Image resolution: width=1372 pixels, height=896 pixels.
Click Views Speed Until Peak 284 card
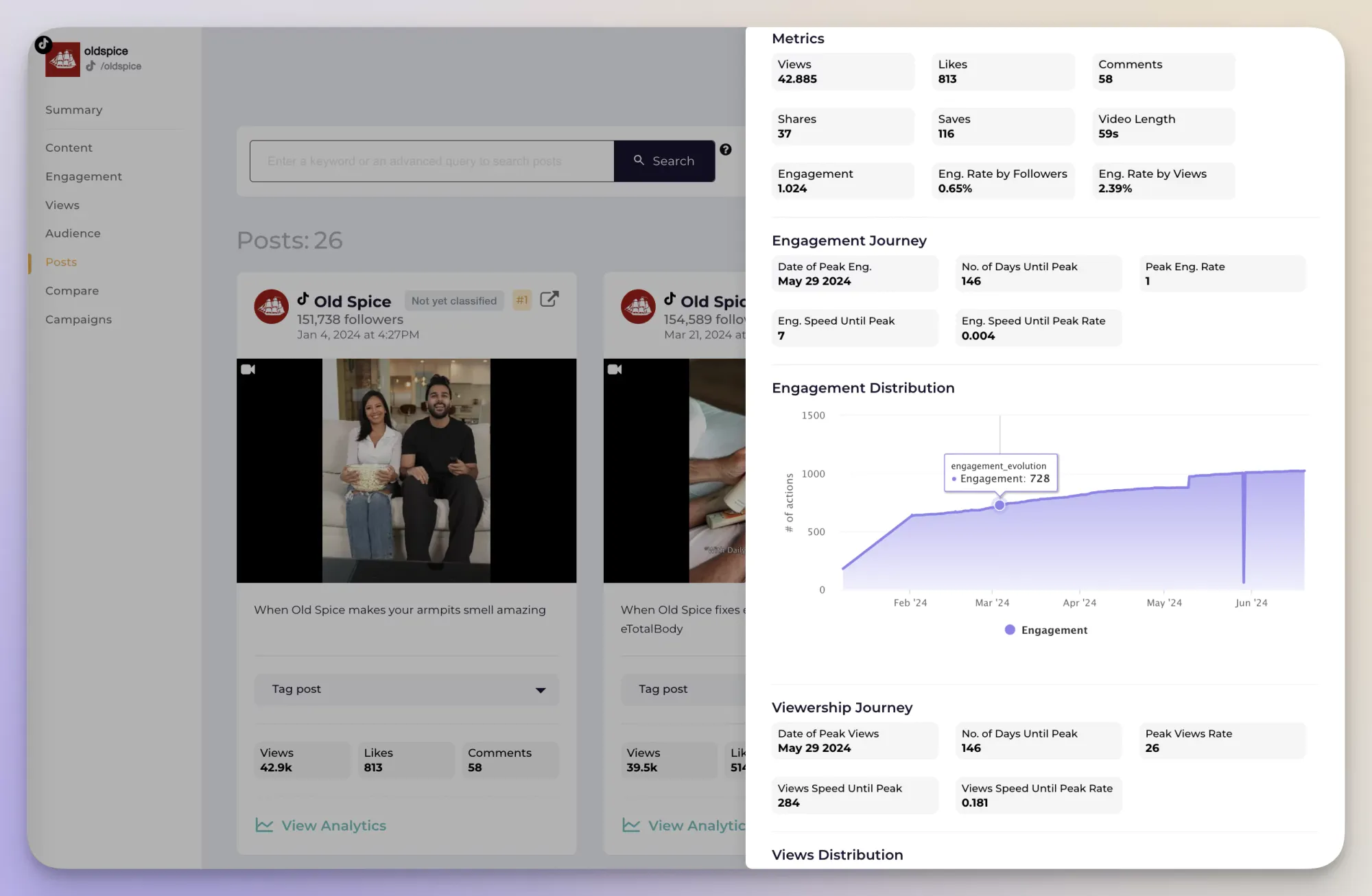click(x=855, y=795)
